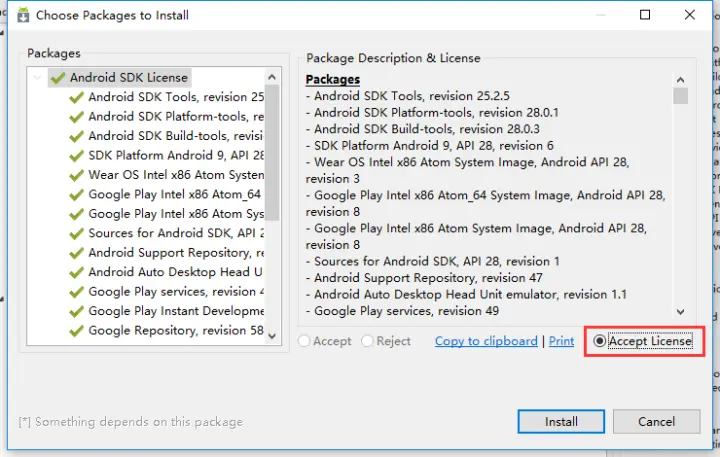Screen dimensions: 720x457
Task: Click checkmark beside Wear OS Intel x86
Action: [76, 175]
